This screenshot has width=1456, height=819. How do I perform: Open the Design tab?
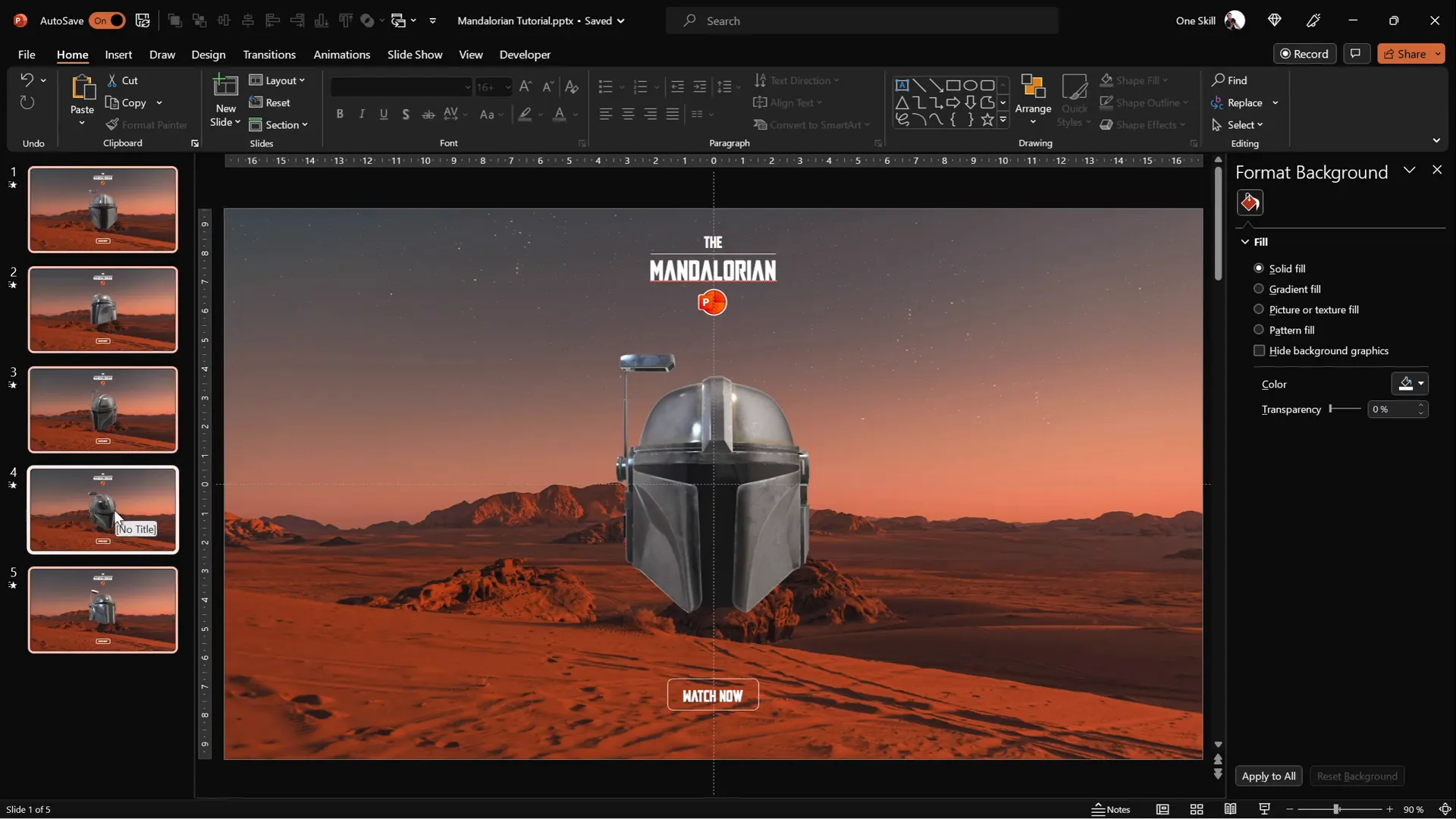(208, 55)
